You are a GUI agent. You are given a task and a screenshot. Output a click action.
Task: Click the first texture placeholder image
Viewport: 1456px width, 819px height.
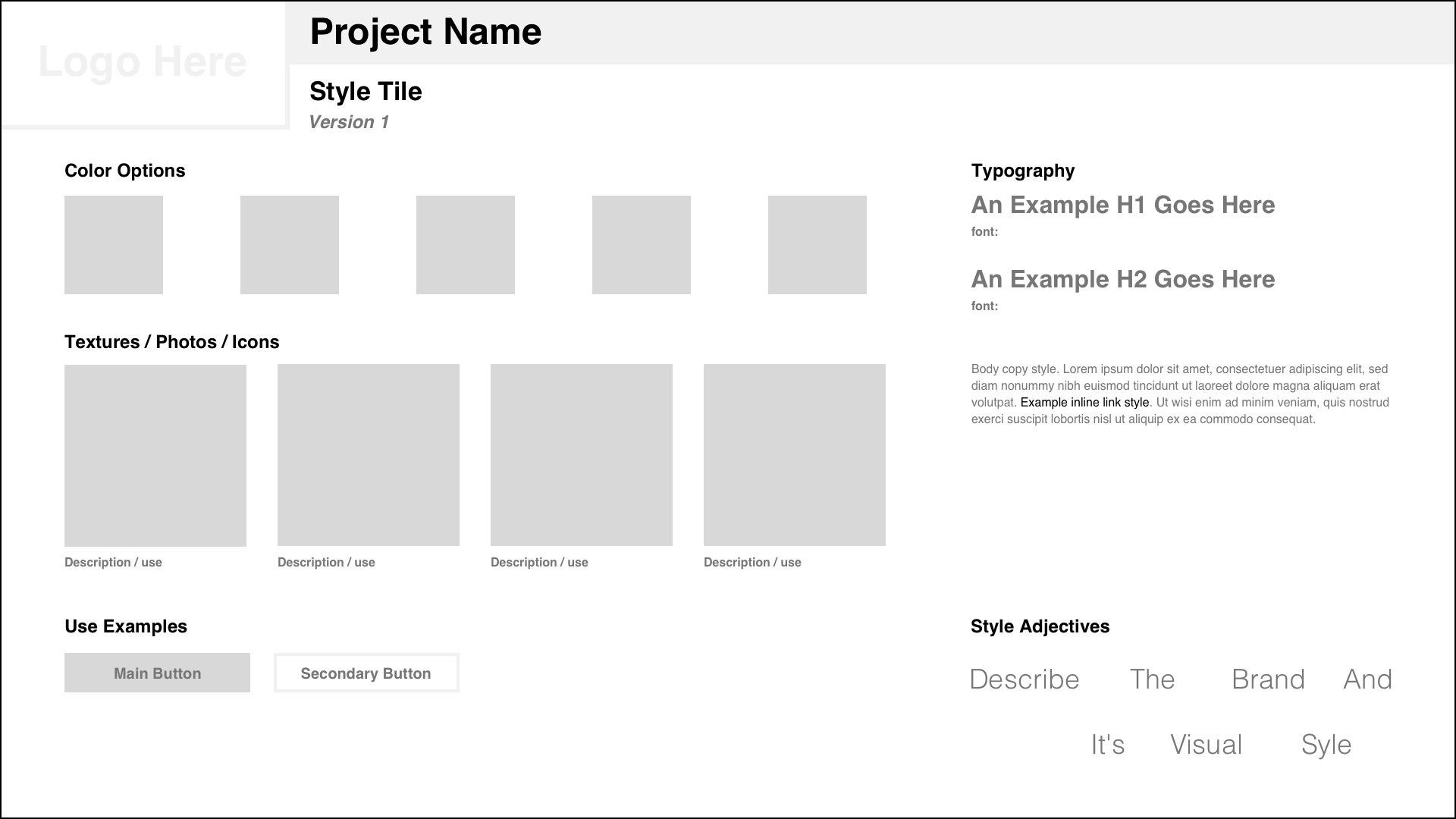pyautogui.click(x=155, y=455)
